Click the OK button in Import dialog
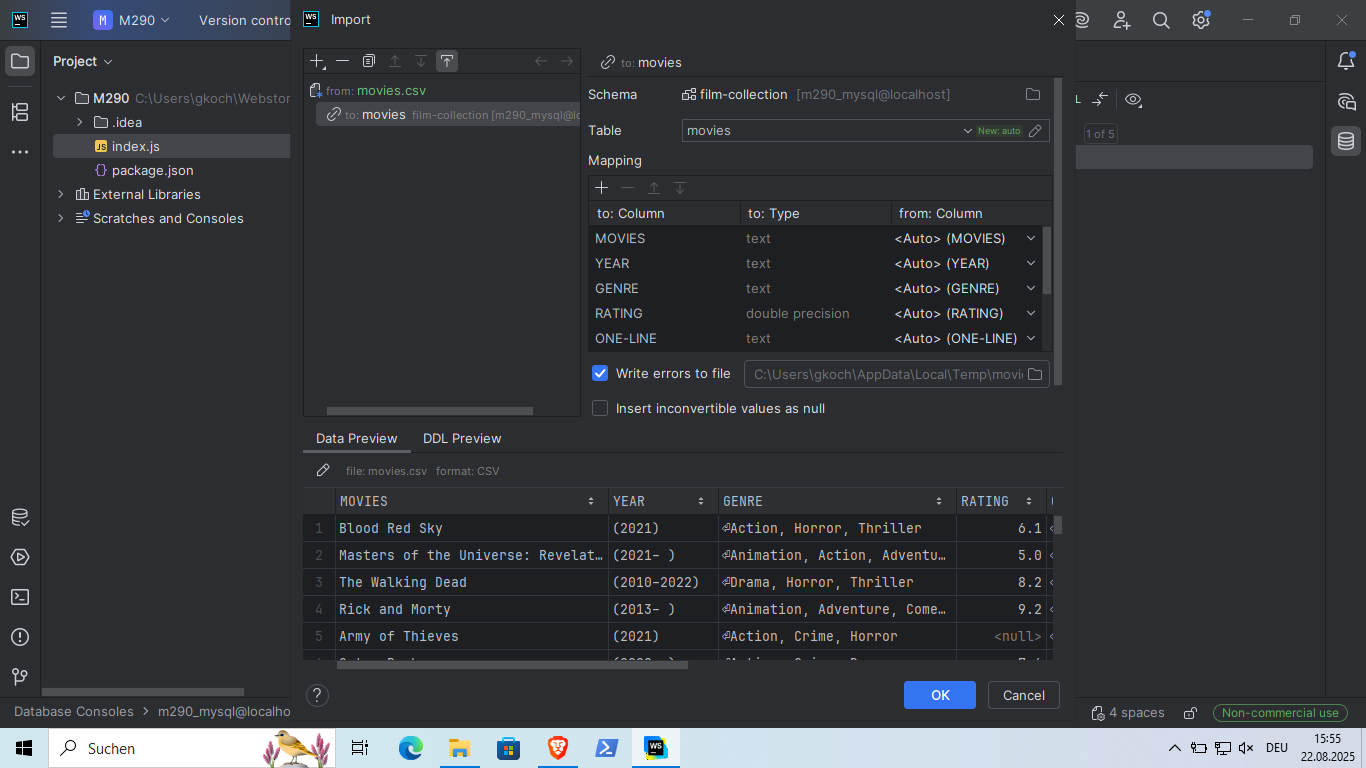The height and width of the screenshot is (768, 1366). coord(940,695)
